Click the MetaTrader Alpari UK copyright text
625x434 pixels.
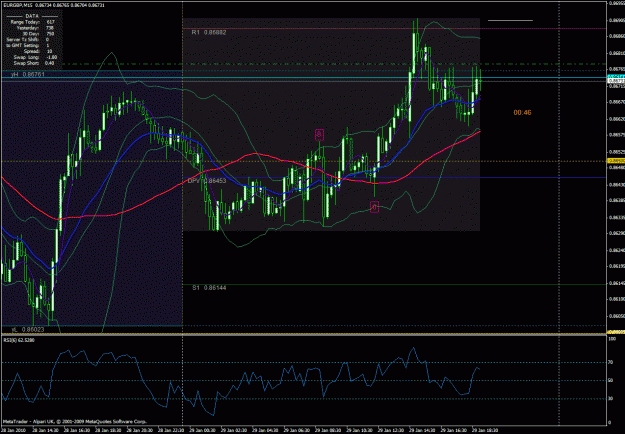coord(75,421)
